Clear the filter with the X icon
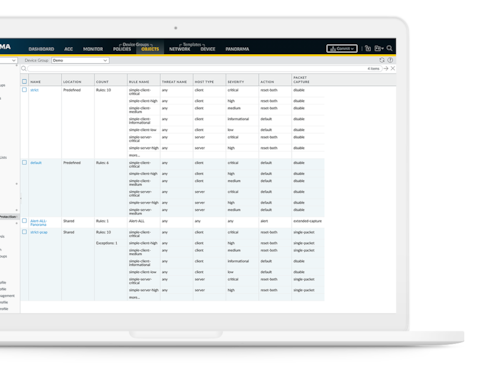480x367 pixels. (393, 68)
